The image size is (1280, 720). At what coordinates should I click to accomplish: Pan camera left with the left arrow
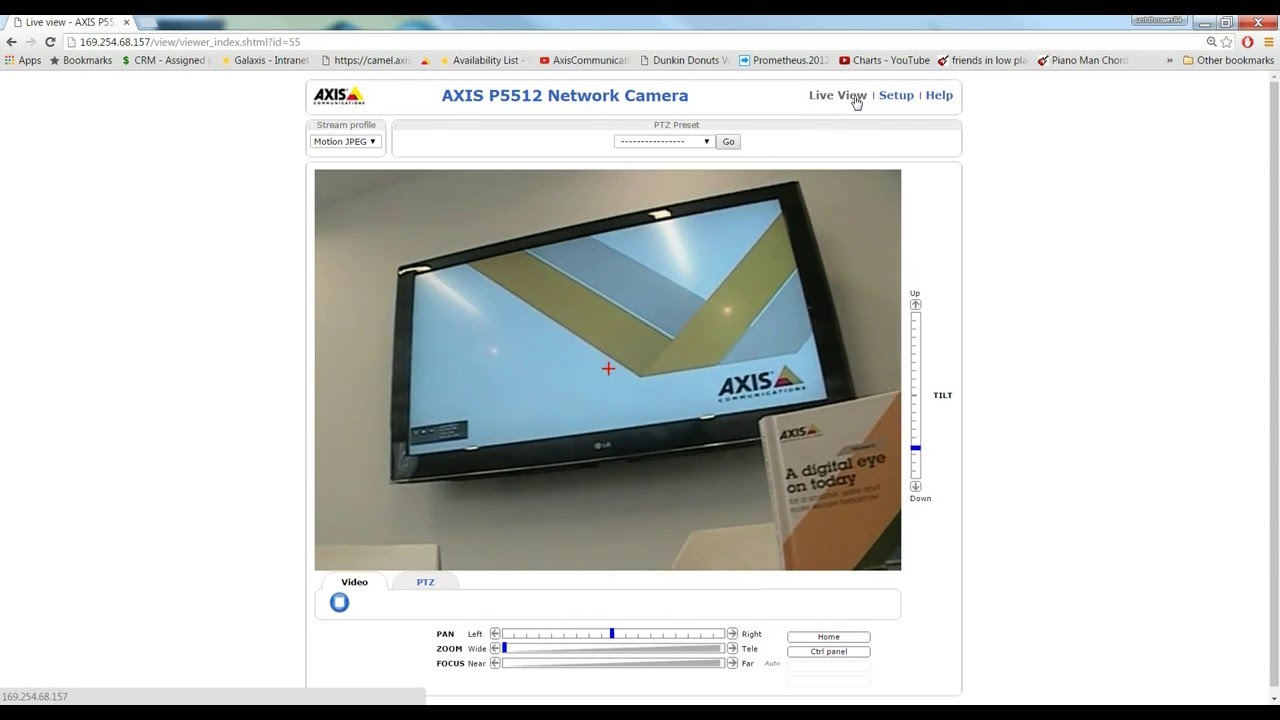(x=495, y=634)
